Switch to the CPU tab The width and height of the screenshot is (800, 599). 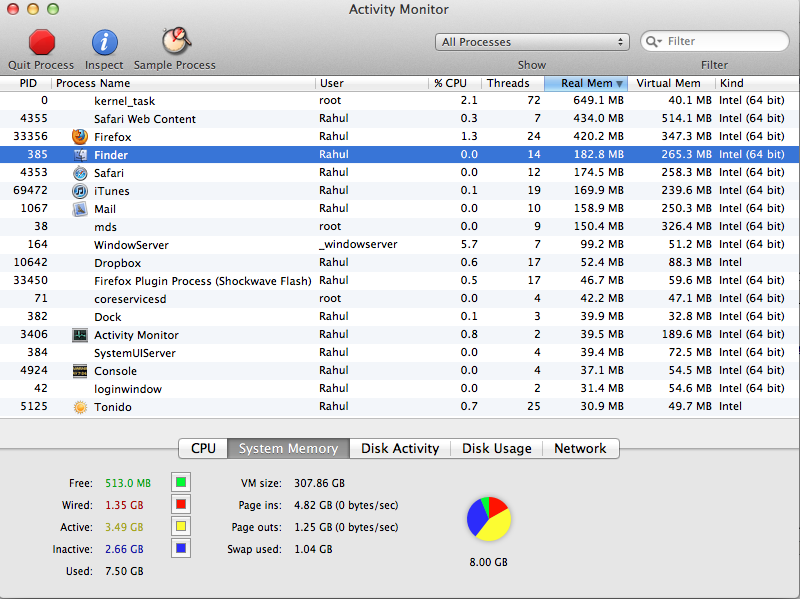tap(203, 448)
